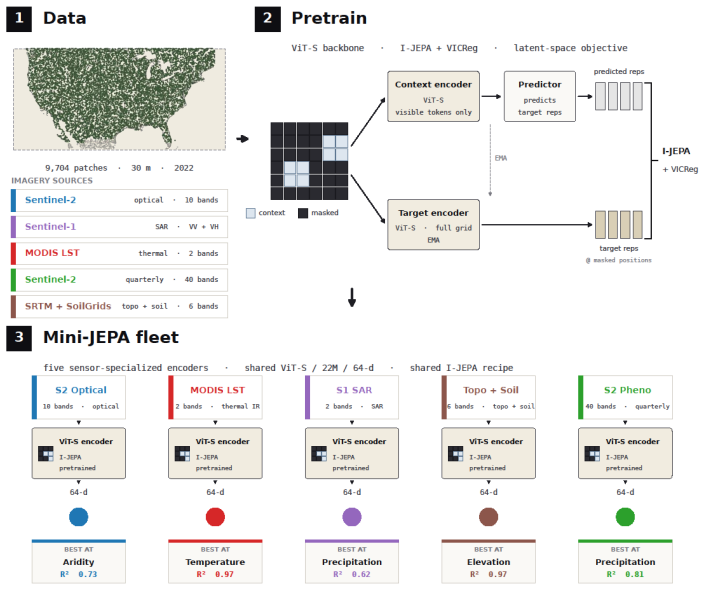This screenshot has height=590, width=705.
Task: Click the masked grid icon in S1 SAR encoder
Action: [319, 453]
